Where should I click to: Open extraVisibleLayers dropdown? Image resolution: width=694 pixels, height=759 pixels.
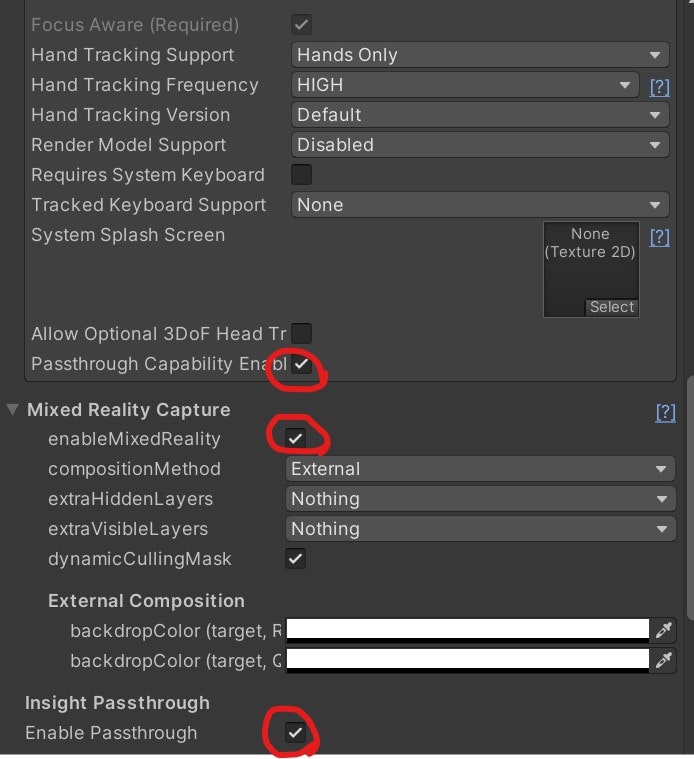pos(480,529)
